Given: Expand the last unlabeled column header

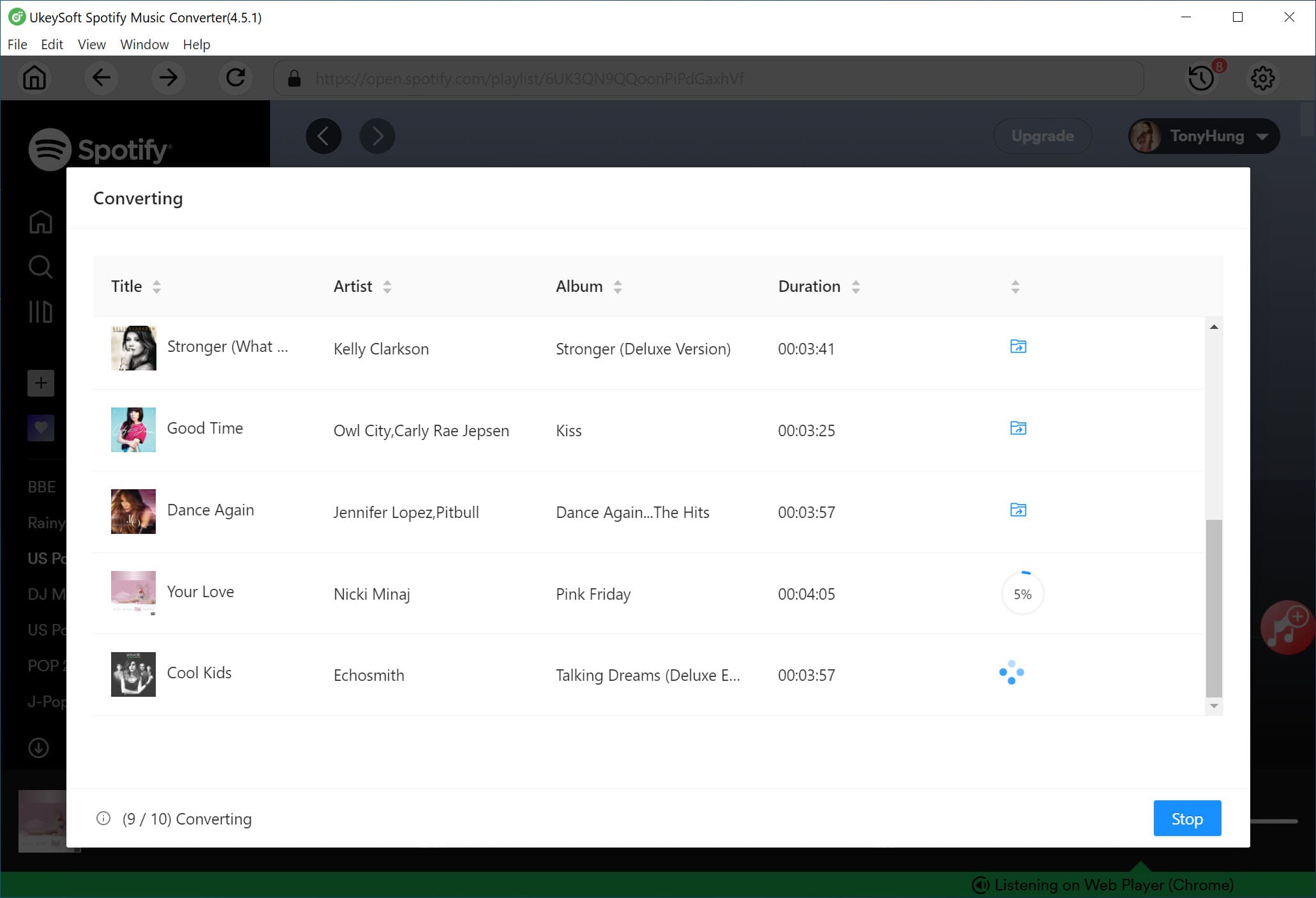Looking at the screenshot, I should [1015, 286].
